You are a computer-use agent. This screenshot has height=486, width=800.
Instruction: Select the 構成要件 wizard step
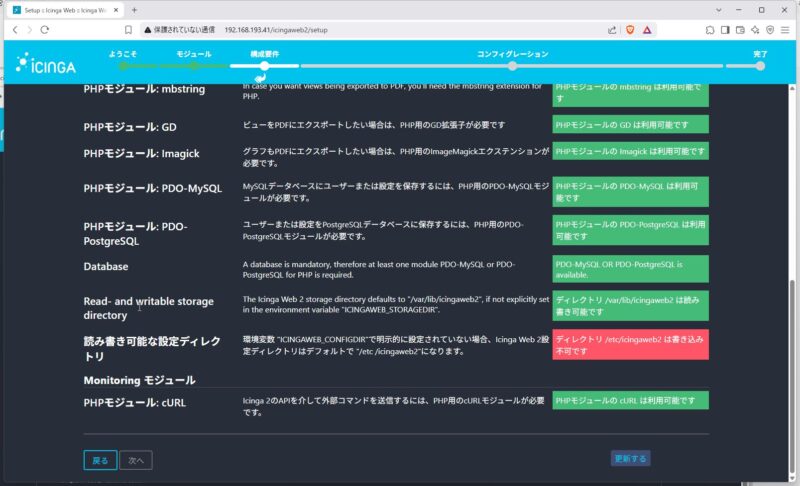(264, 54)
